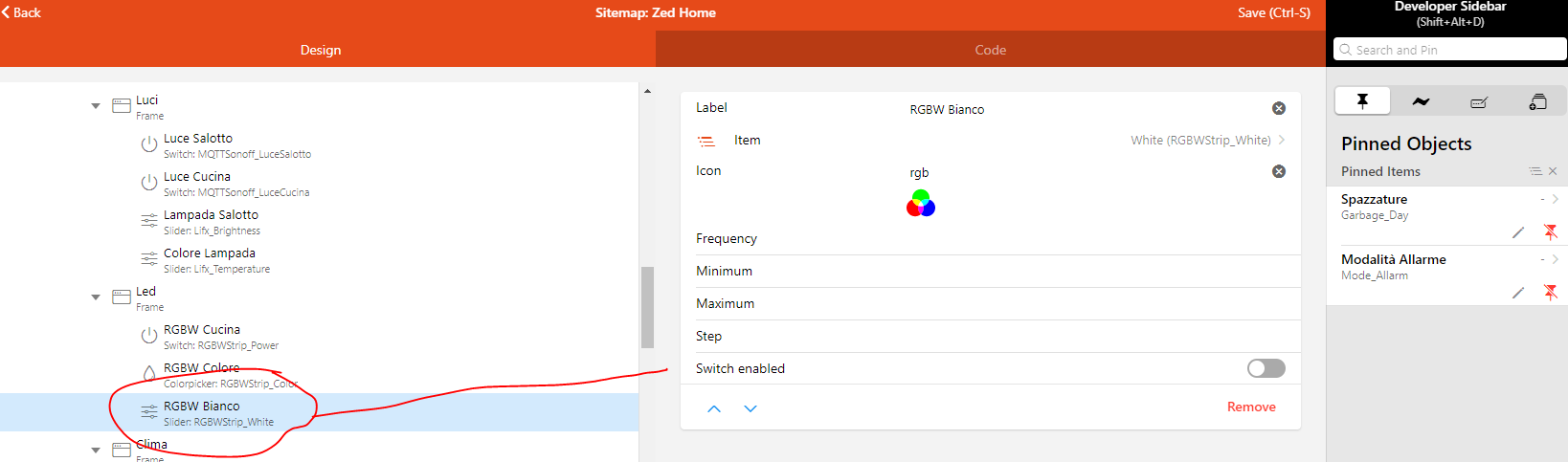This screenshot has width=1568, height=462.
Task: Collapse the Led frame
Action: click(x=96, y=297)
